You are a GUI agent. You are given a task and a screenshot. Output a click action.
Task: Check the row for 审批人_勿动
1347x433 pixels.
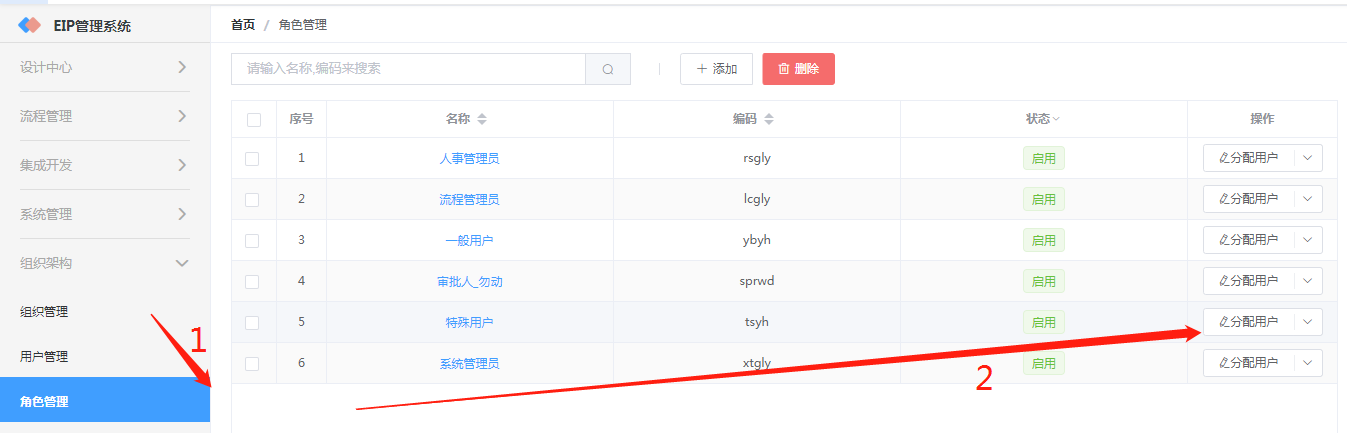(x=252, y=281)
